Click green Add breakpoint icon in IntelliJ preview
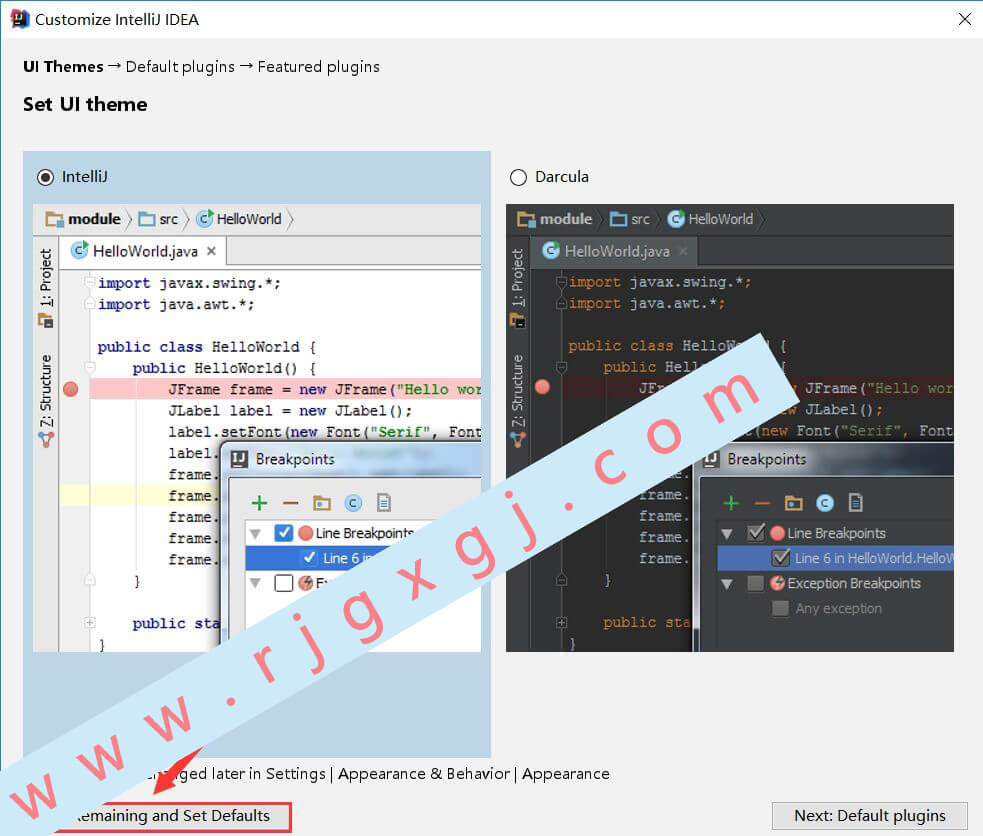Viewport: 983px width, 836px height. 260,503
